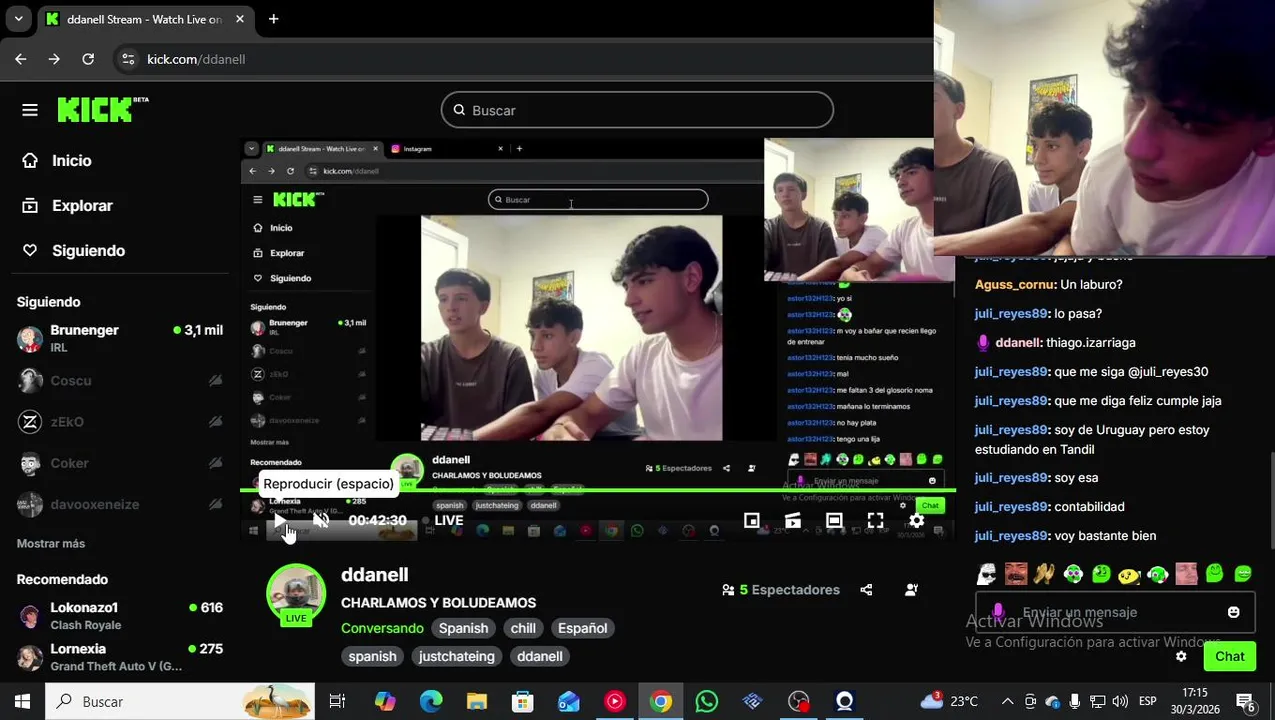Image resolution: width=1275 pixels, height=720 pixels.
Task: Open the tab search dropdown arrow
Action: coord(18,19)
